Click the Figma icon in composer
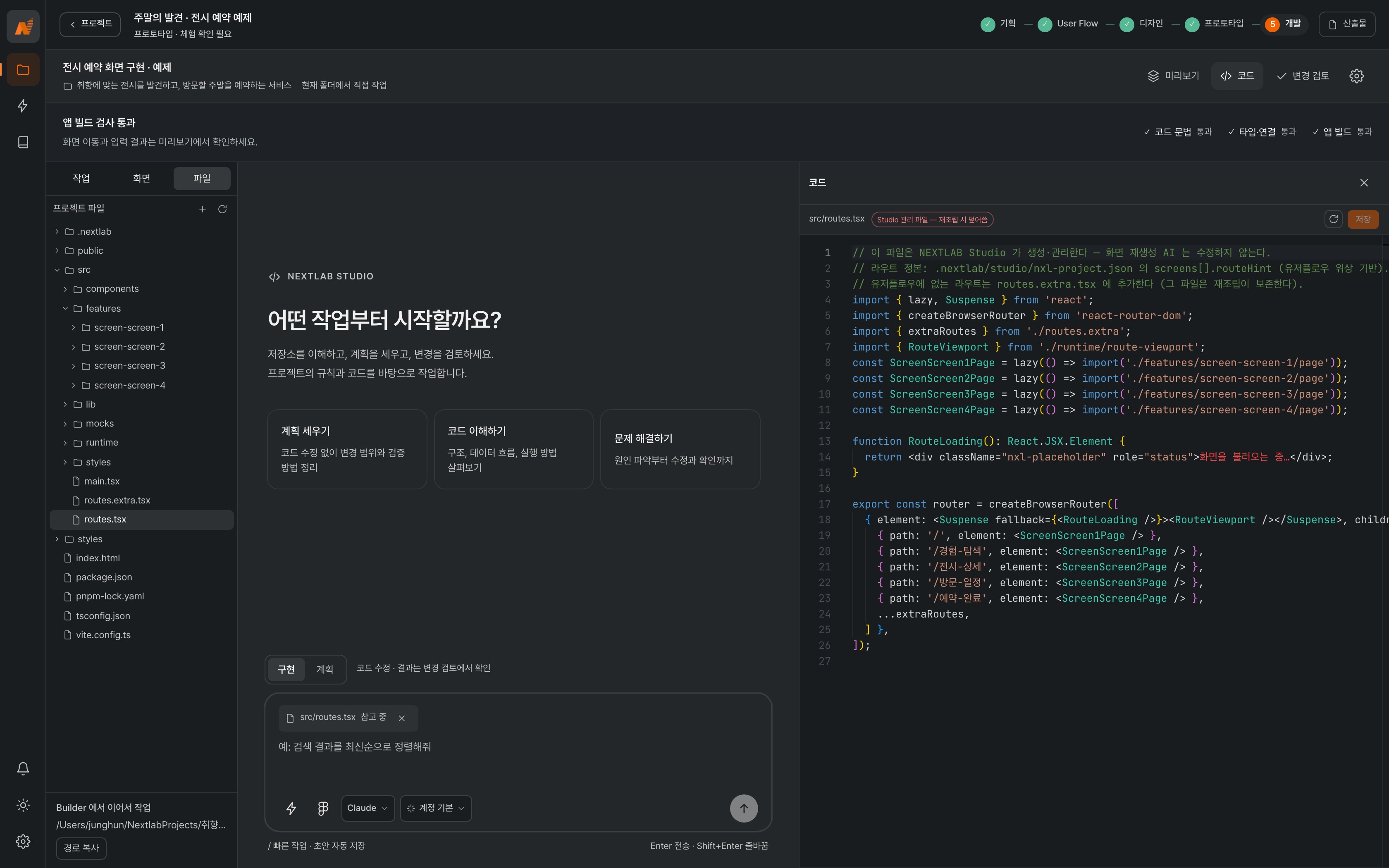This screenshot has height=868, width=1389. (323, 808)
